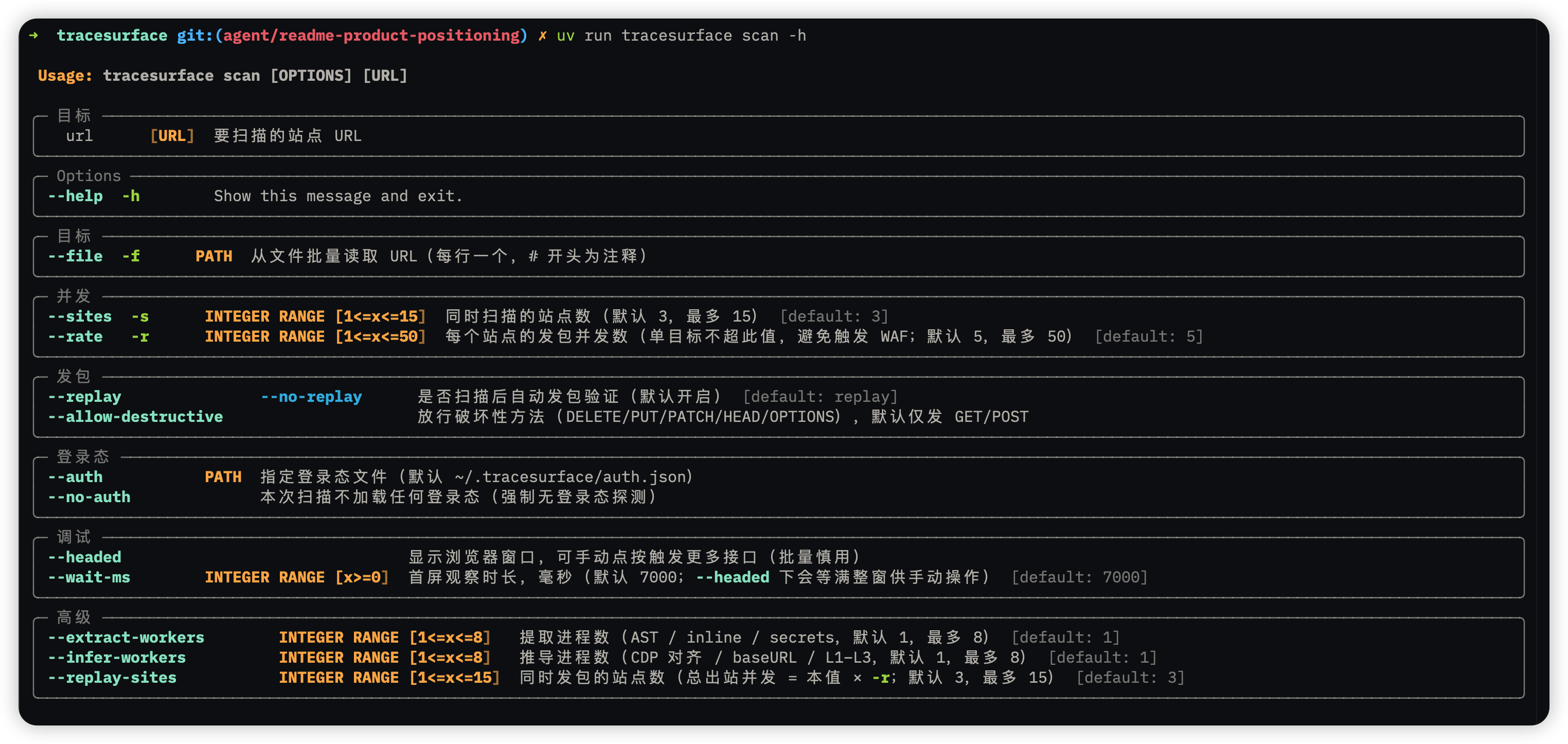Click 'INTEGER RANGE [1<=x<=15]' in the --sites row
Viewport: 1568px width, 744px height.
pyautogui.click(x=315, y=316)
